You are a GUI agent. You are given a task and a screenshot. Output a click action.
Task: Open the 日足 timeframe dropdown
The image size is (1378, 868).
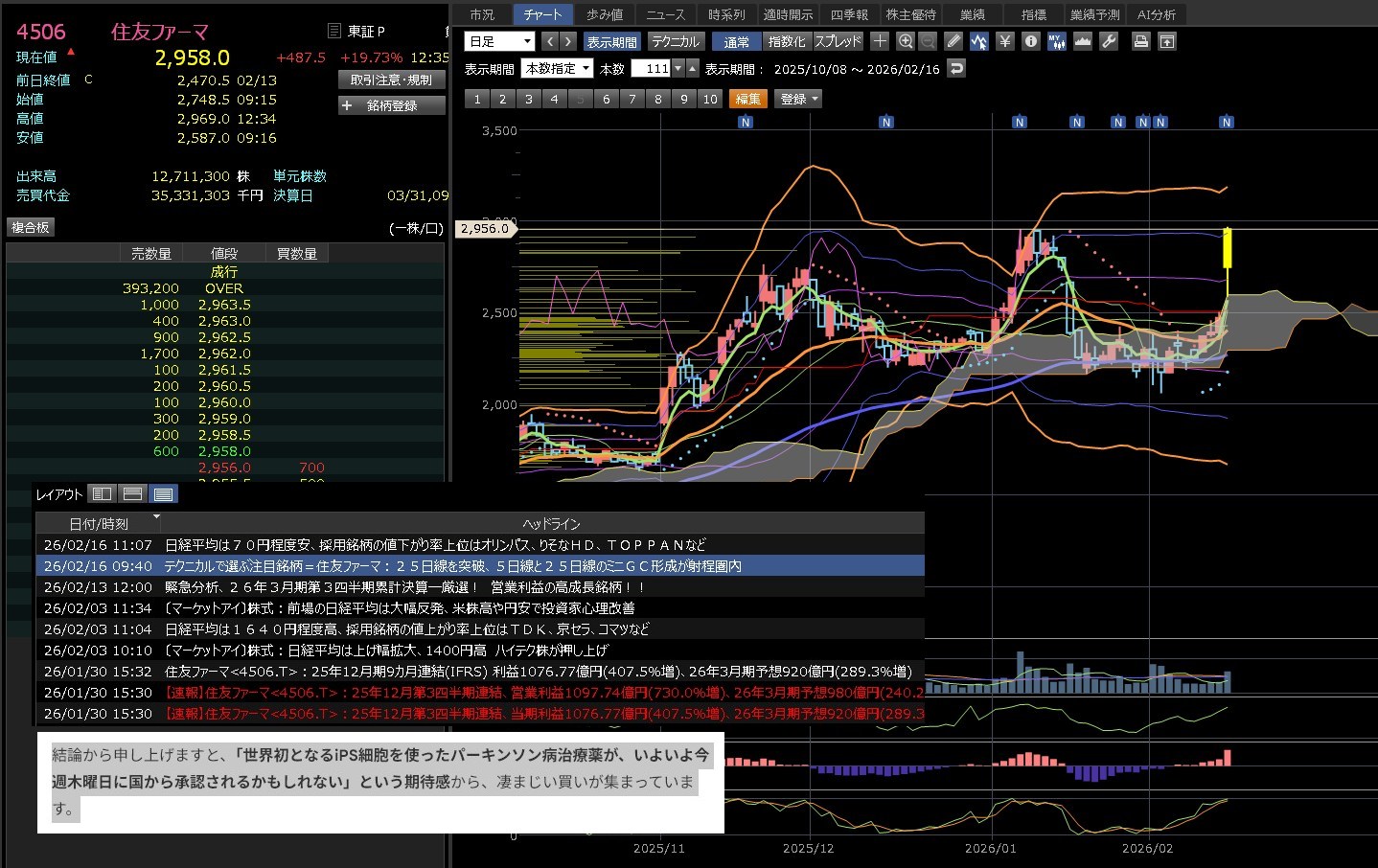(499, 41)
